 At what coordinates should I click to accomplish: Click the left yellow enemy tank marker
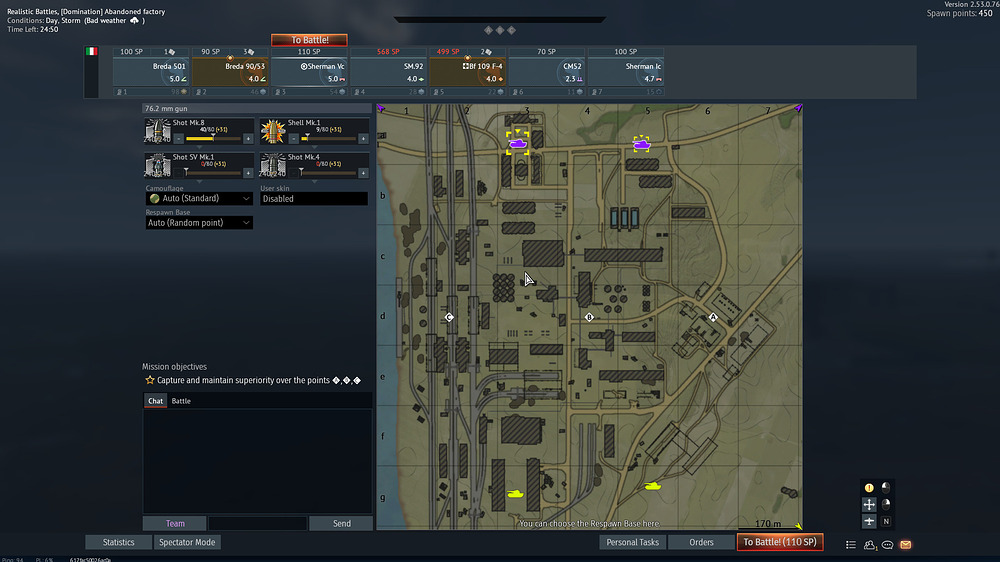pyautogui.click(x=515, y=493)
